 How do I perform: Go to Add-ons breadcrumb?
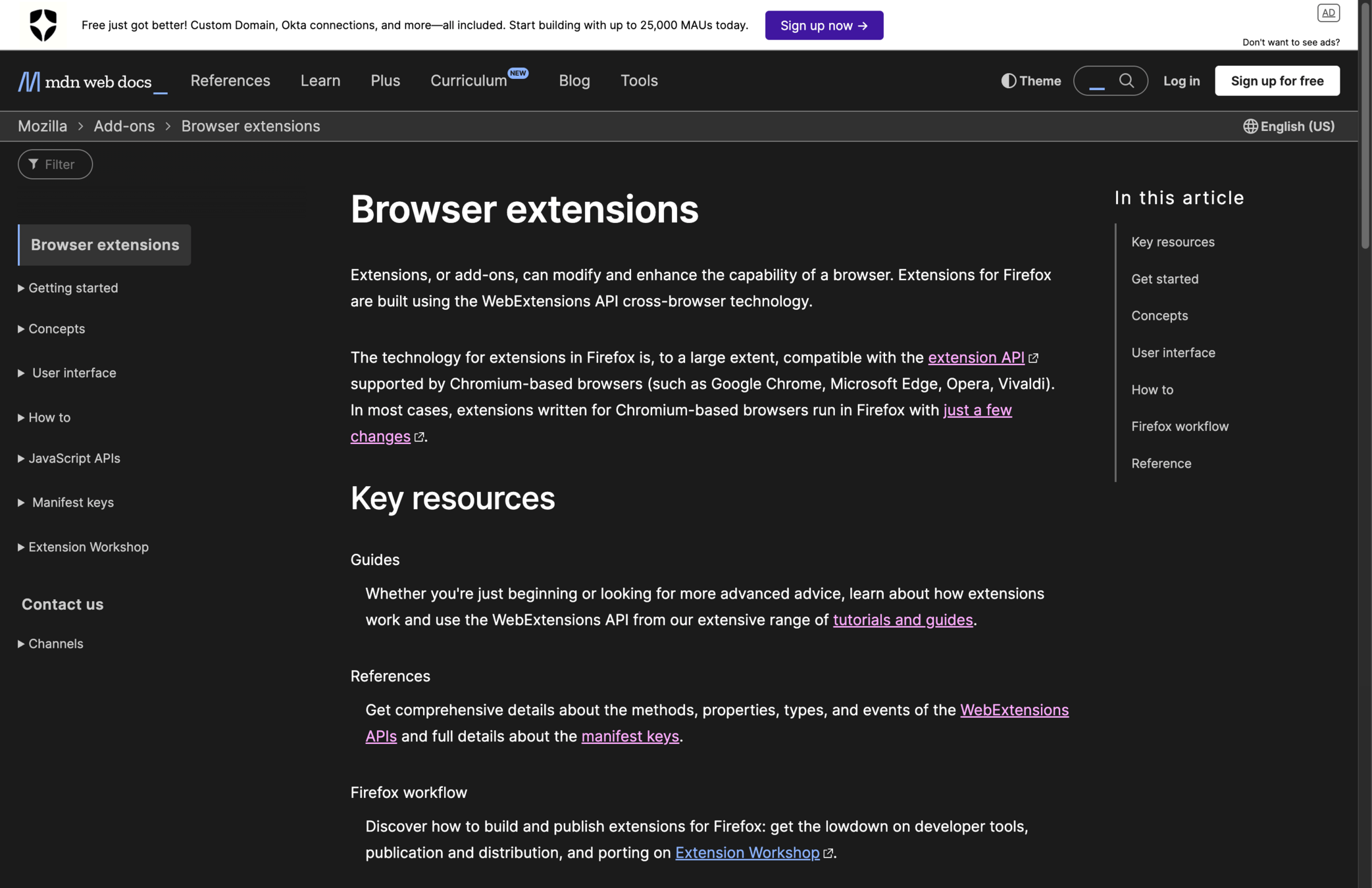(124, 126)
